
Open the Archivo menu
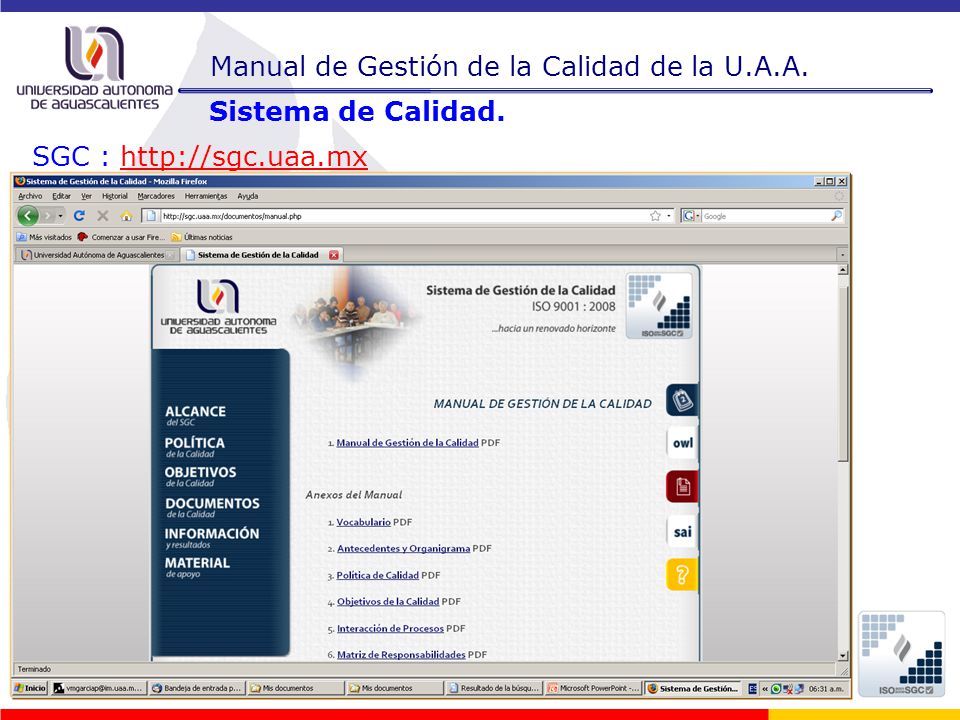[x=30, y=196]
